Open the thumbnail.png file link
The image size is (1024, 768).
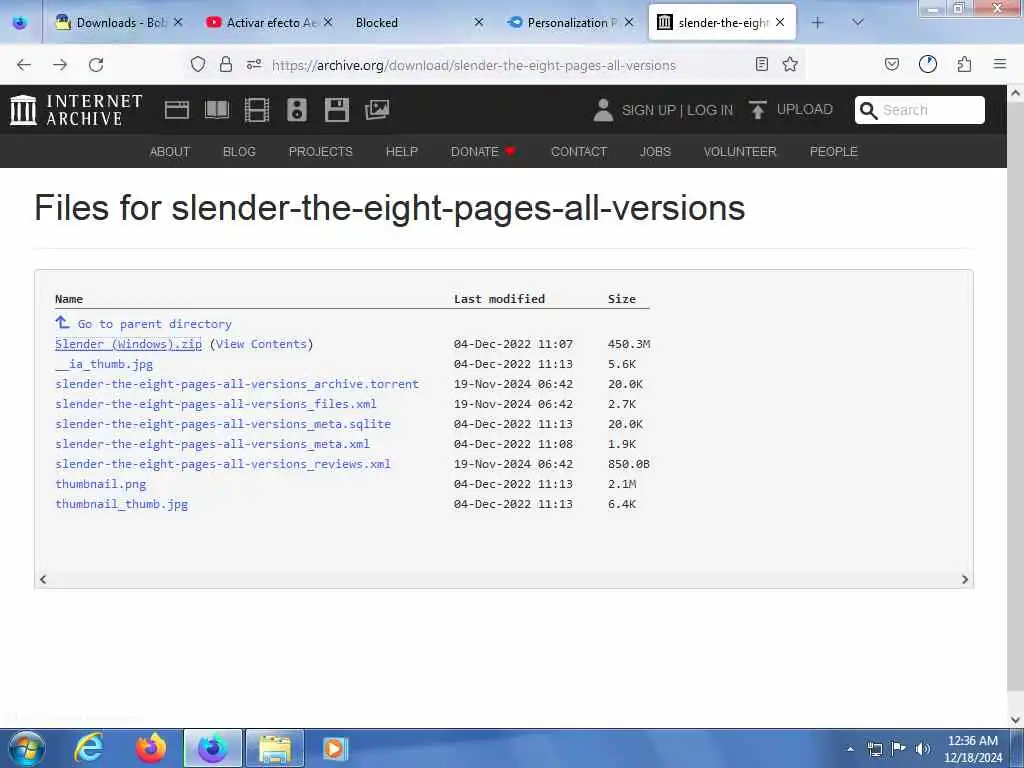[101, 484]
